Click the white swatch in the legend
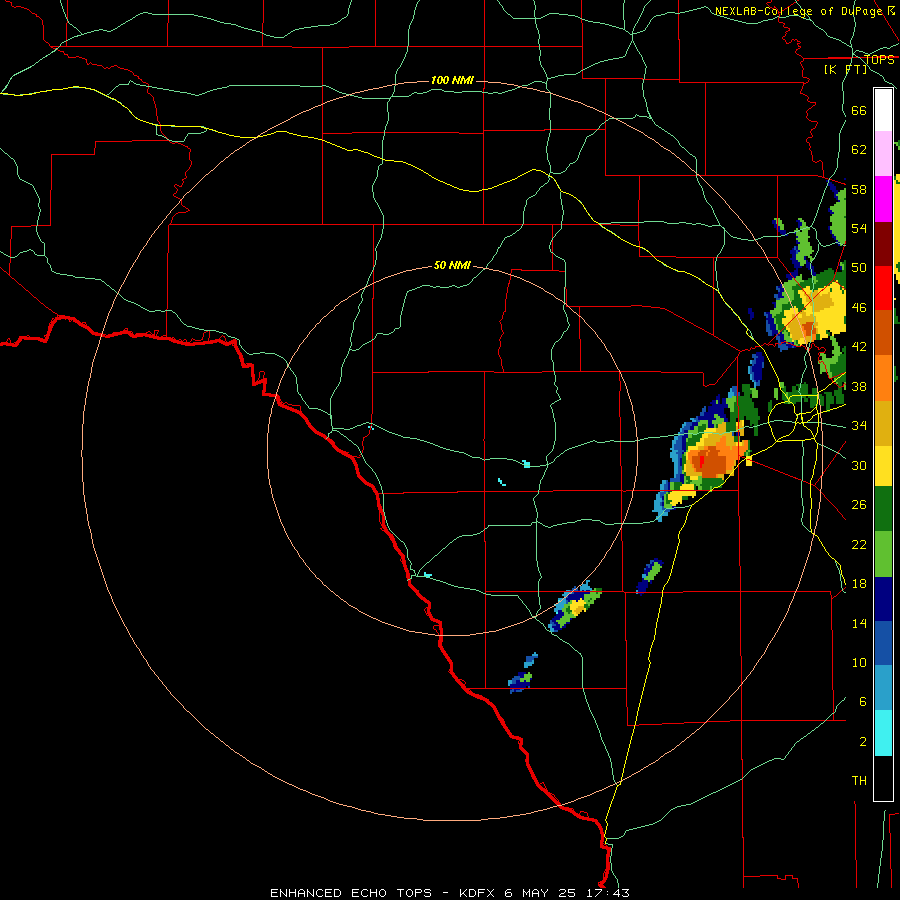900x900 pixels. (883, 110)
